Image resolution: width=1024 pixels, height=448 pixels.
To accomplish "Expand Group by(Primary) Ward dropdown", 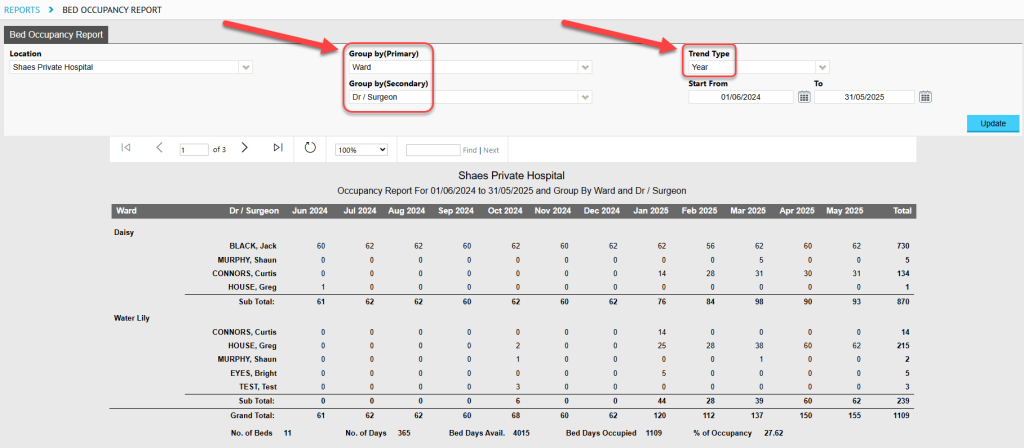I will point(585,67).
